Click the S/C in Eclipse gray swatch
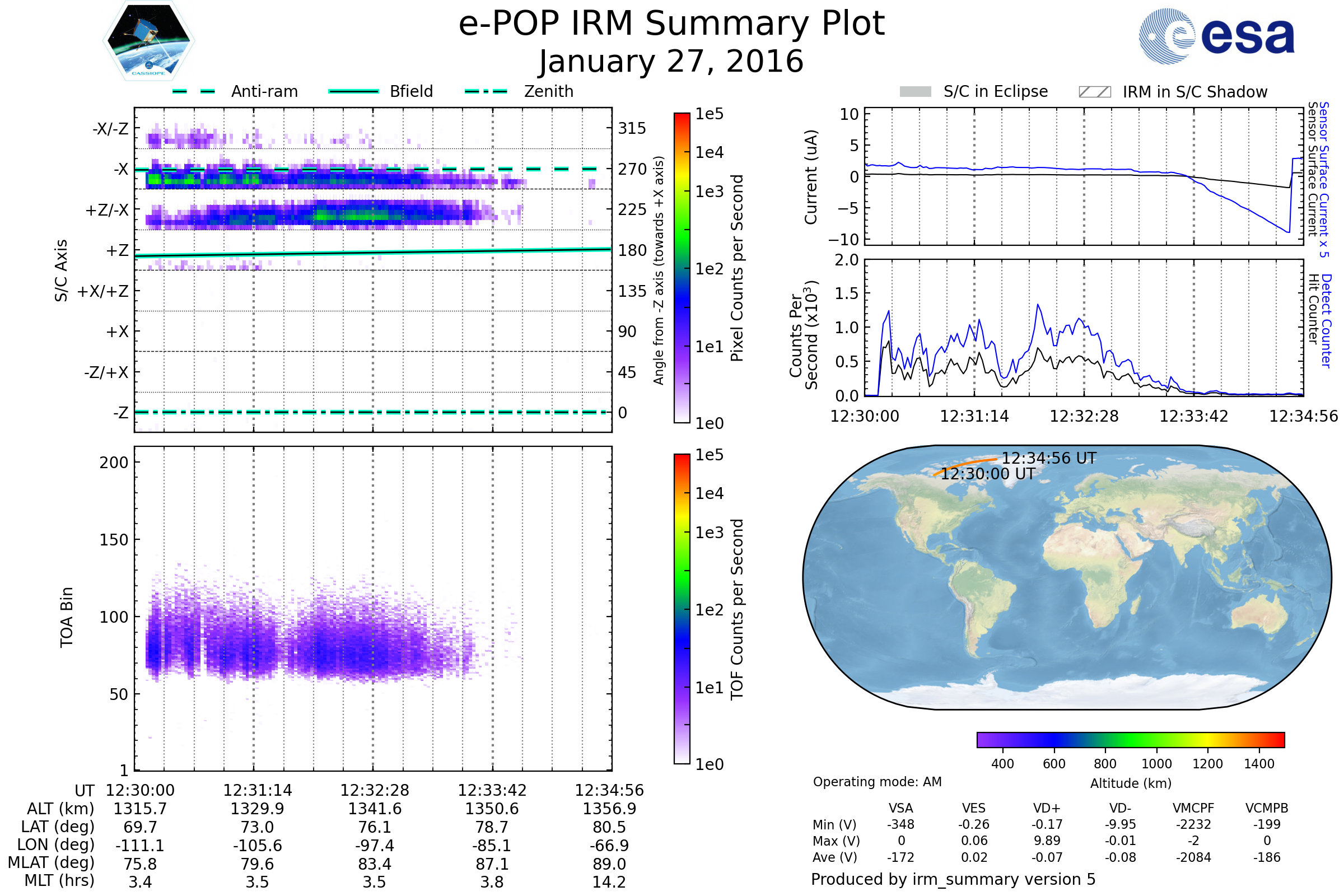1344x896 pixels. click(x=915, y=92)
